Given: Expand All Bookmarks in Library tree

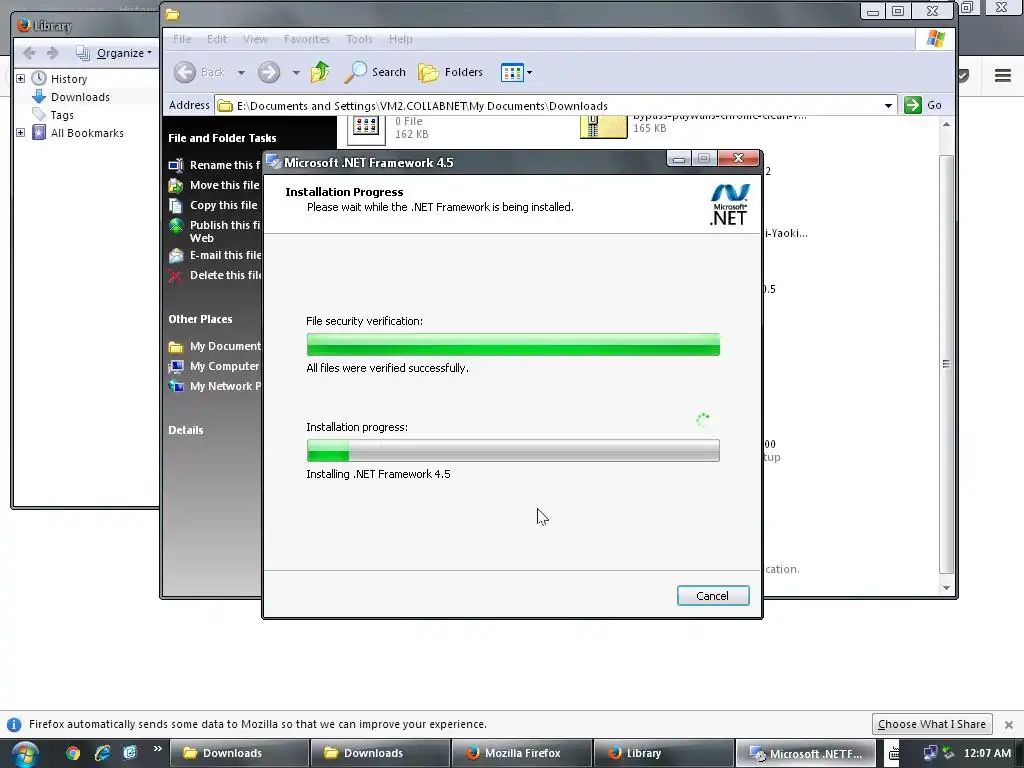Looking at the screenshot, I should pos(20,133).
